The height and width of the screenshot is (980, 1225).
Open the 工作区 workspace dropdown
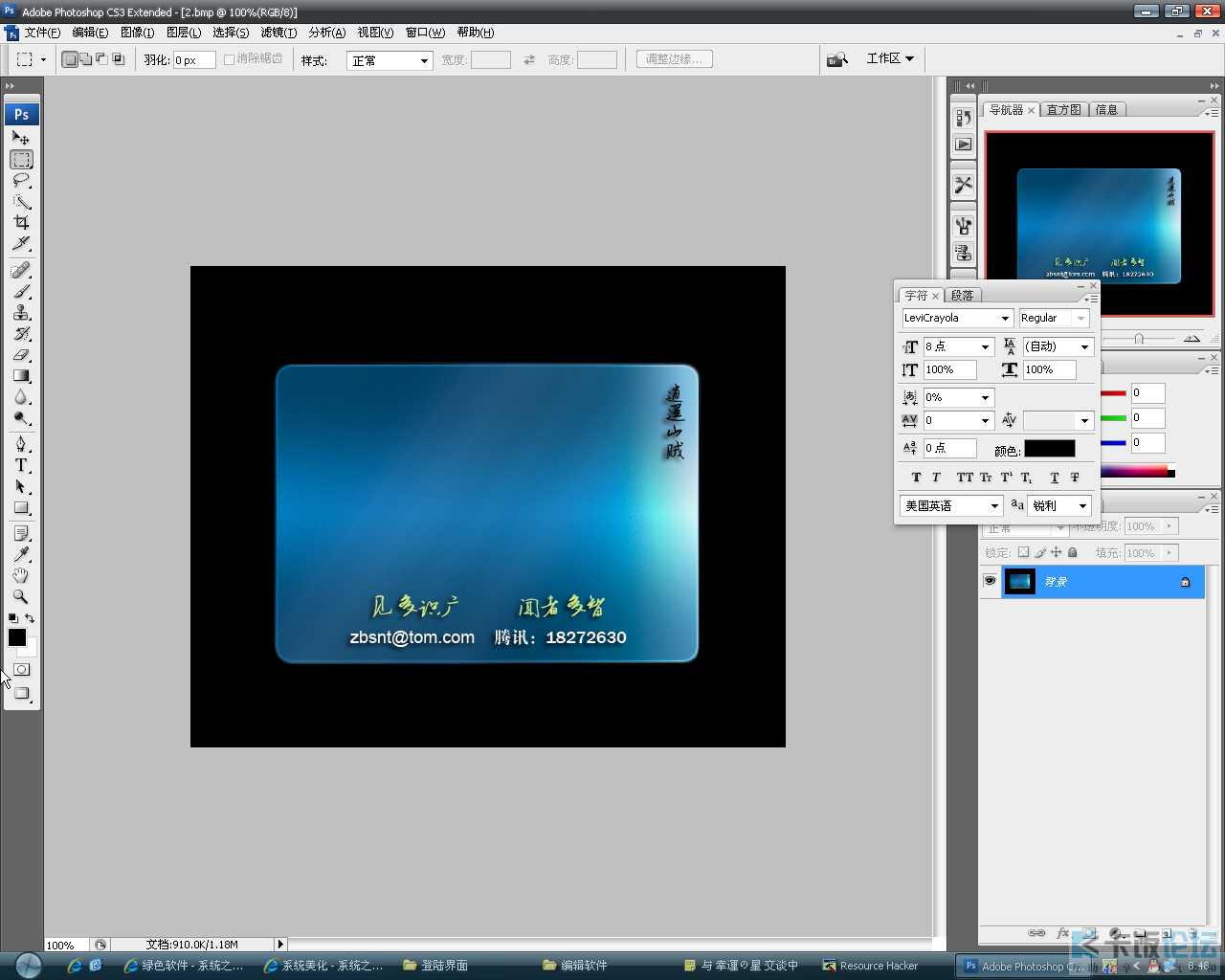(890, 58)
